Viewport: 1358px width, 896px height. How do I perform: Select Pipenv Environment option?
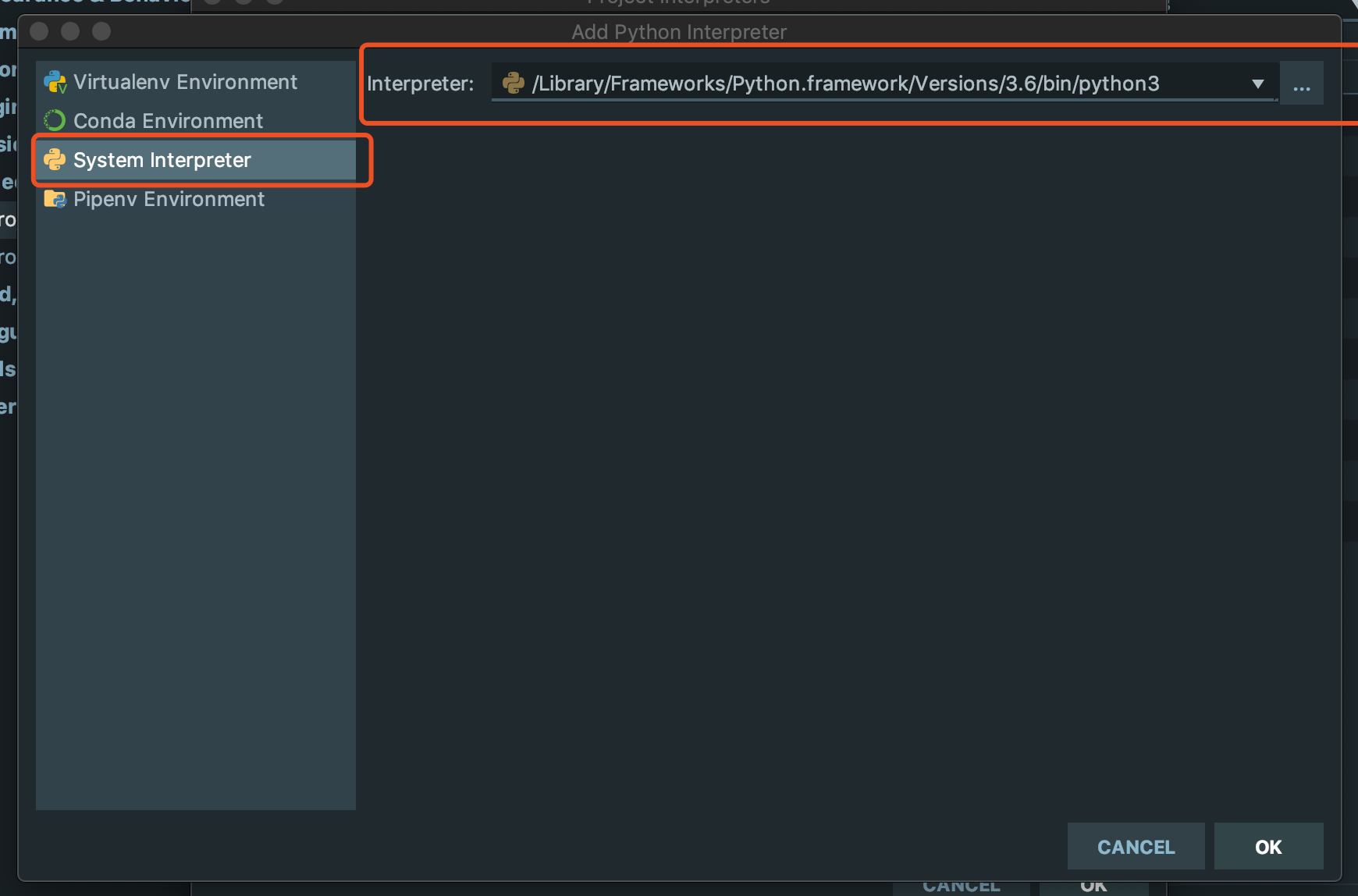(x=195, y=199)
